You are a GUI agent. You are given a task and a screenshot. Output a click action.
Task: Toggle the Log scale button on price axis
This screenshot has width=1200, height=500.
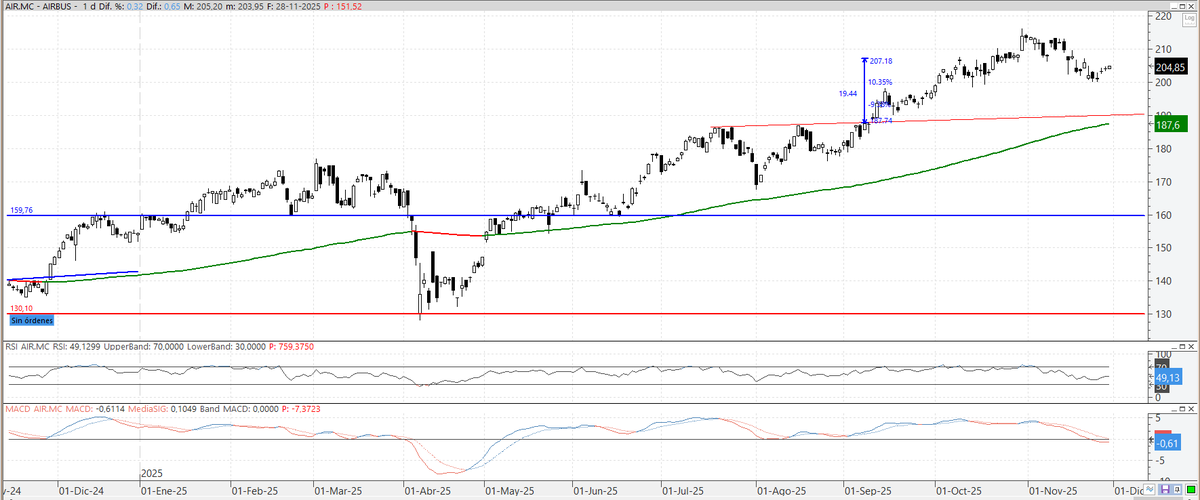click(x=1189, y=20)
